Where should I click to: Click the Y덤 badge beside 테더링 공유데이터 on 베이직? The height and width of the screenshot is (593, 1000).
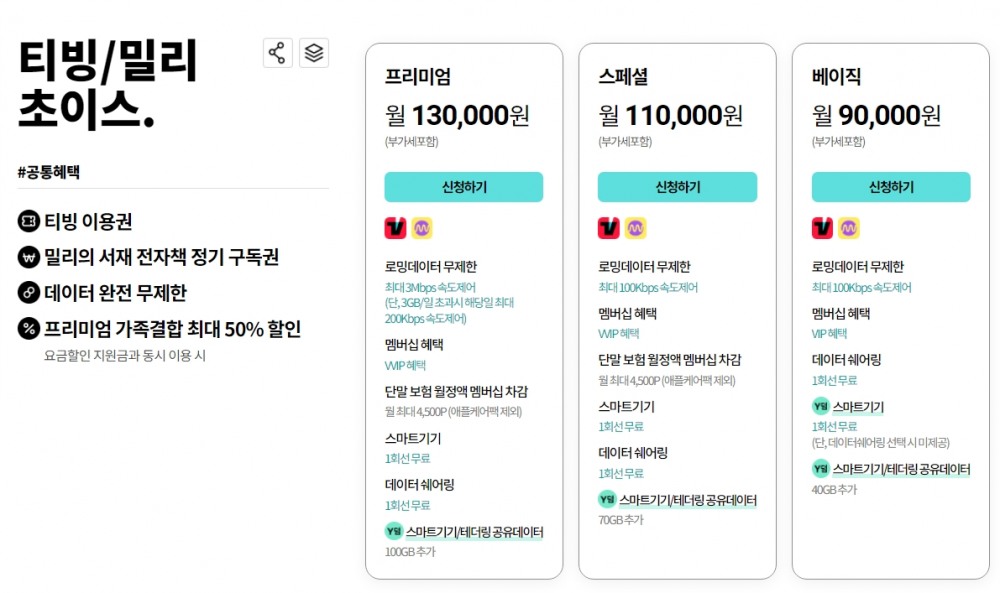pyautogui.click(x=821, y=468)
